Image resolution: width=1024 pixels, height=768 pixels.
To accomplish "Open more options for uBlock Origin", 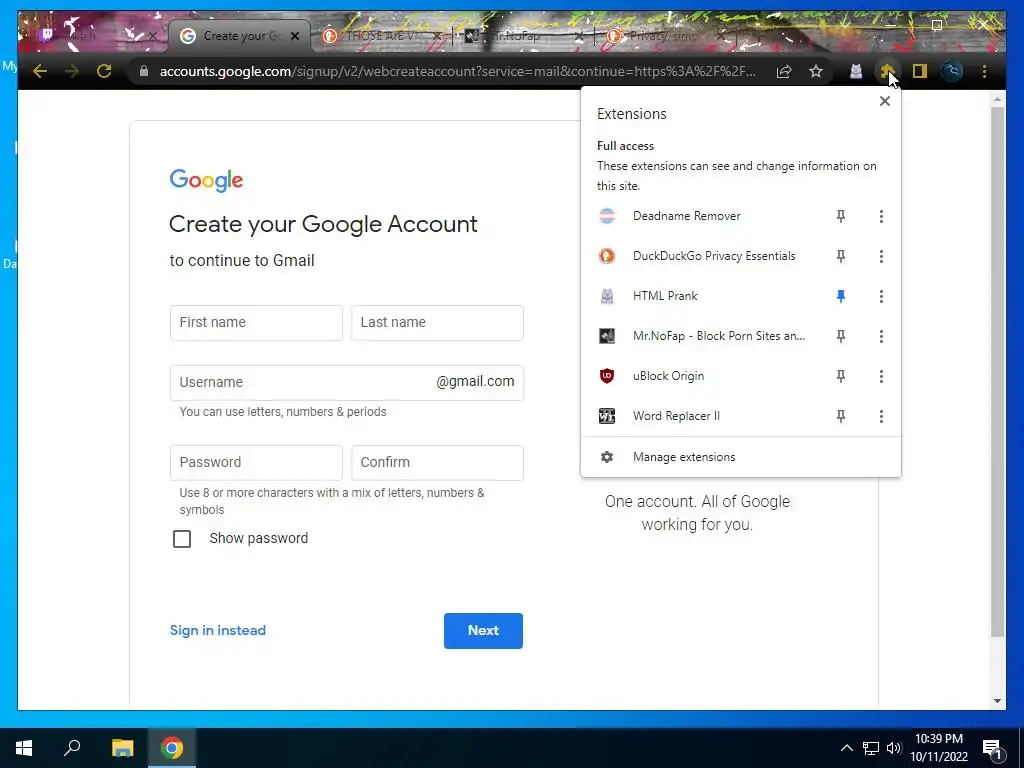I will point(881,376).
